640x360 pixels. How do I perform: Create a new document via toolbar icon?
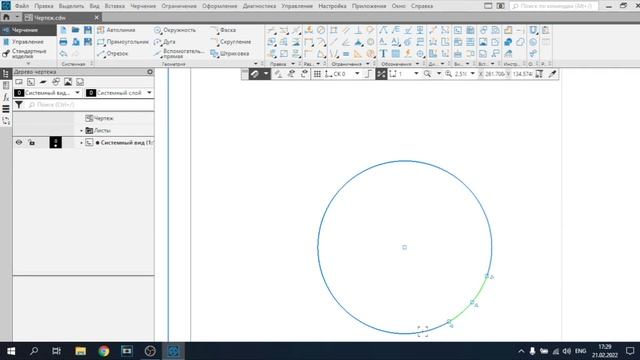click(x=63, y=30)
